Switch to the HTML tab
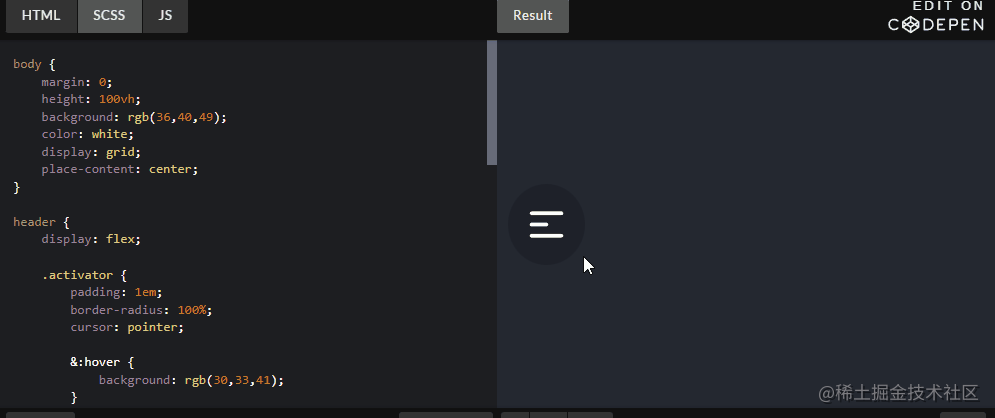Viewport: 995px width, 418px height. click(41, 16)
